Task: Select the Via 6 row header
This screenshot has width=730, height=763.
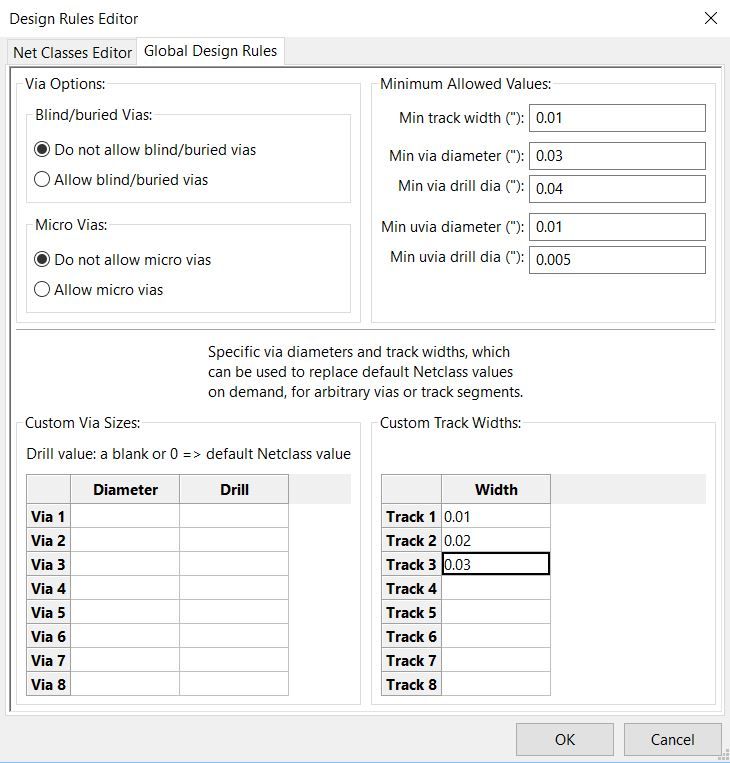Action: [48, 636]
